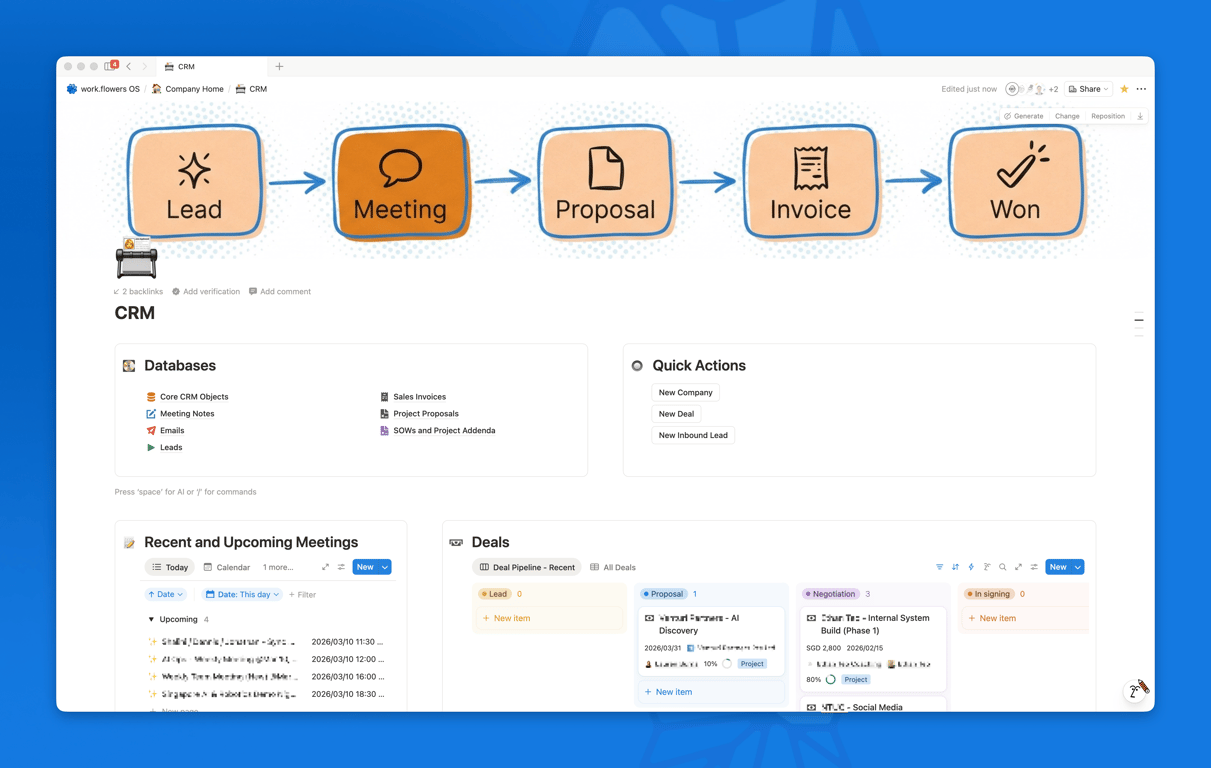Open the '1 more...' views menu

click(278, 567)
